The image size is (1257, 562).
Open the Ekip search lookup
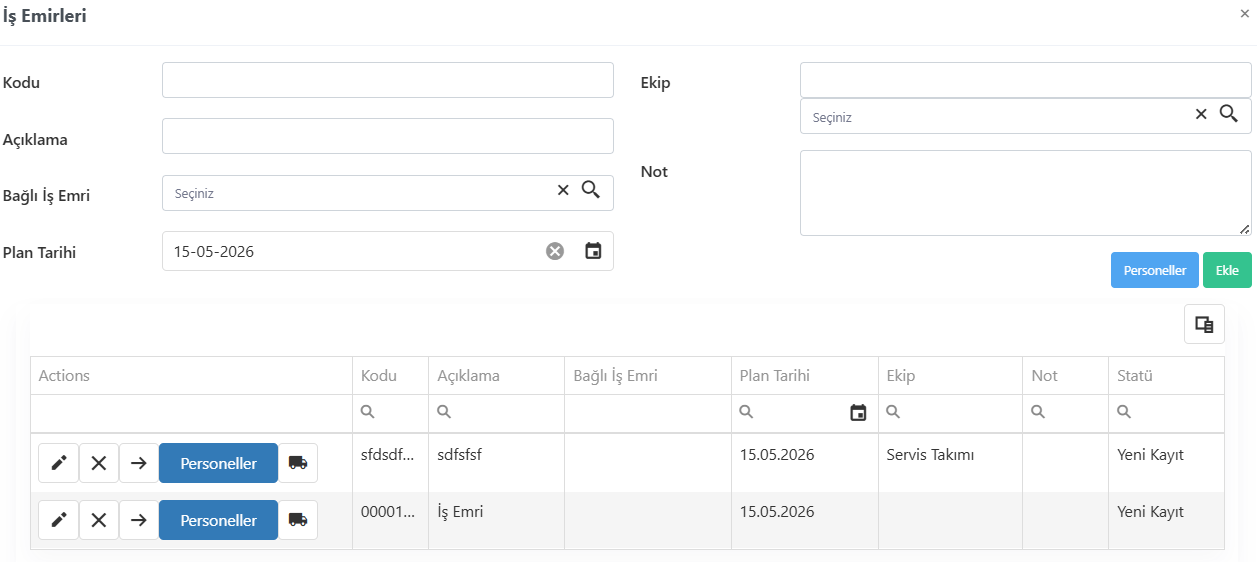(1229, 113)
